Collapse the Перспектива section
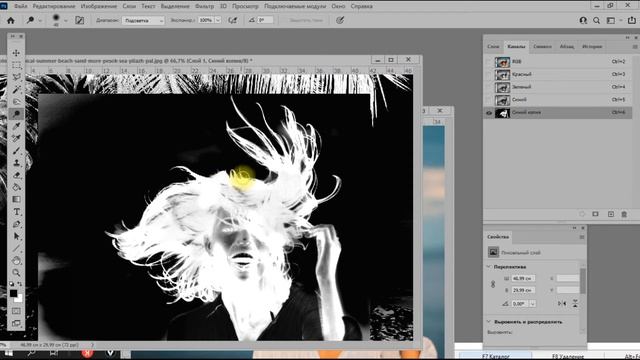Image resolution: width=640 pixels, height=360 pixels. [x=489, y=267]
